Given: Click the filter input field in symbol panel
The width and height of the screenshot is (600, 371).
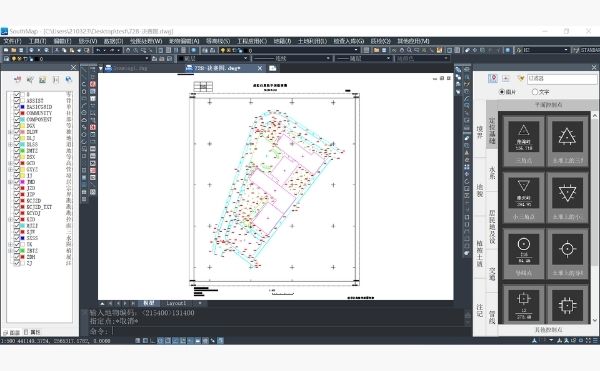Looking at the screenshot, I should pos(562,79).
